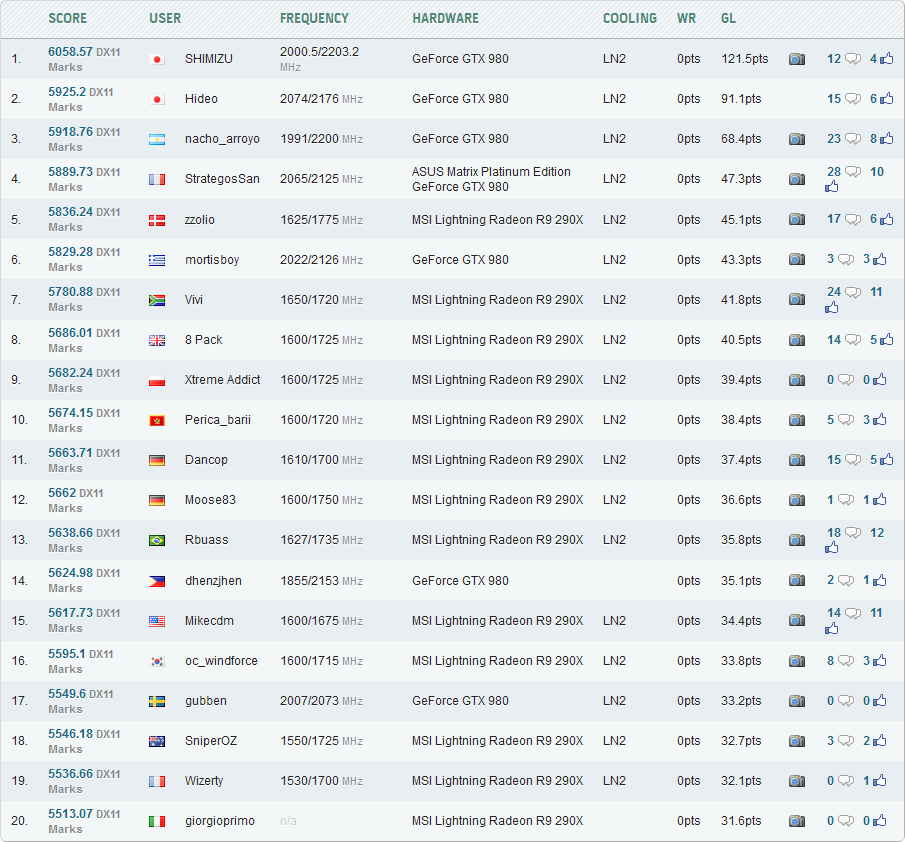Click Sweden flag beside gubben
The height and width of the screenshot is (842, 905).
pos(156,701)
